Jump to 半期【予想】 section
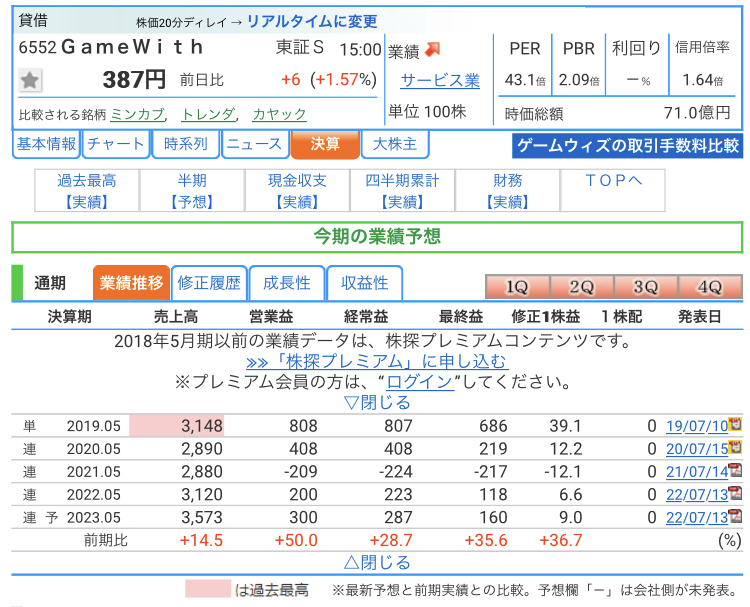 pyautogui.click(x=192, y=190)
